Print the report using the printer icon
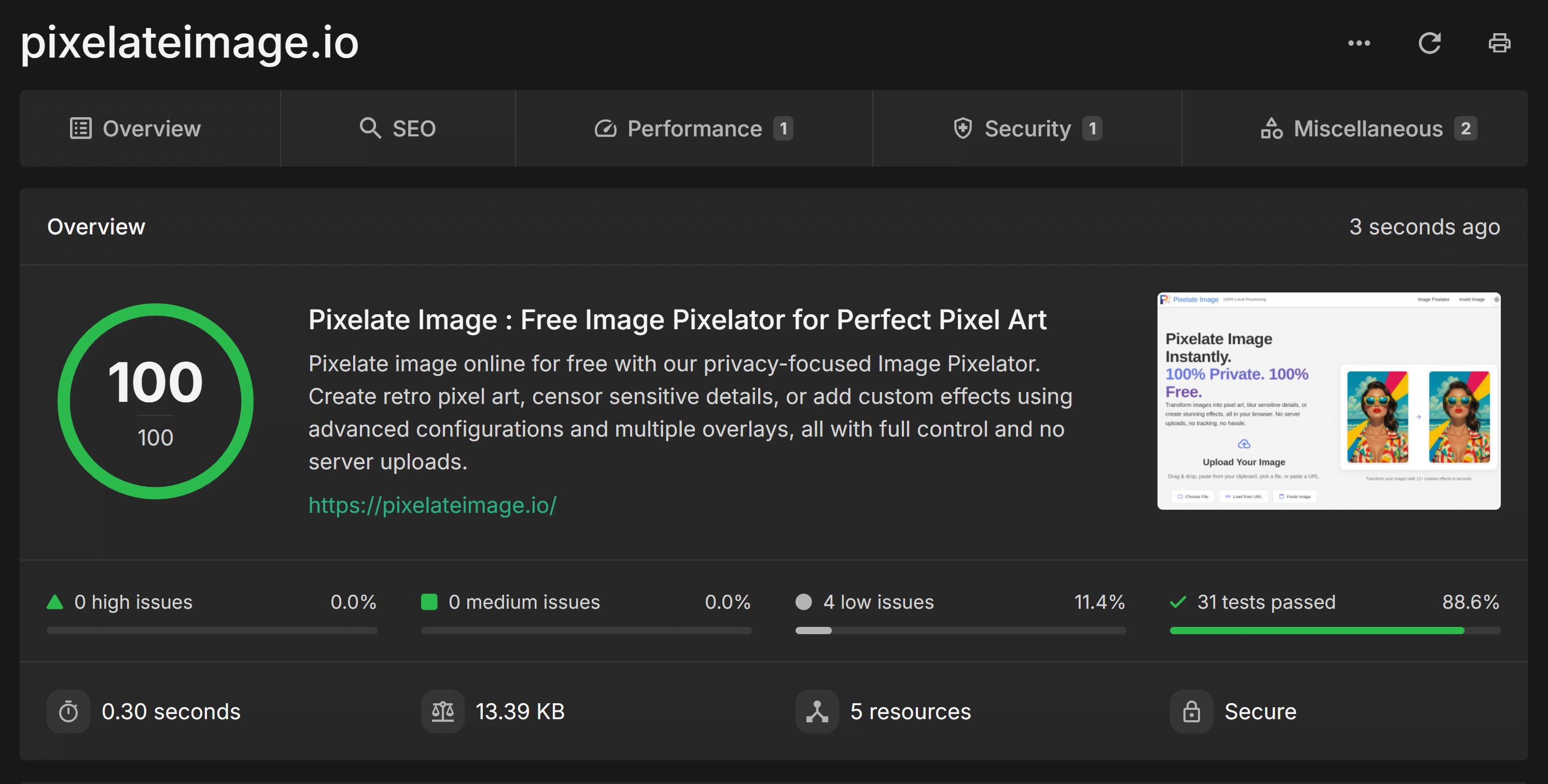Viewport: 1548px width, 784px height. coord(1499,43)
